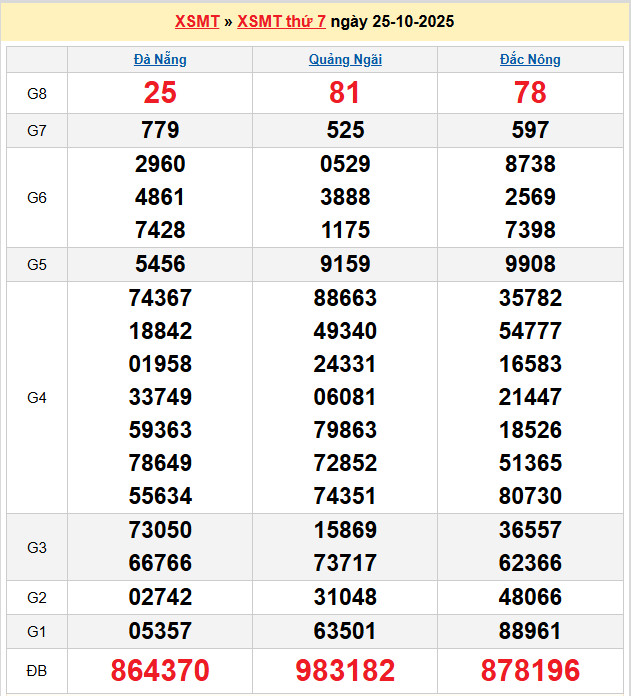Click the Đà Nẵng column header link
Screen dimensions: 631x696
click(160, 59)
